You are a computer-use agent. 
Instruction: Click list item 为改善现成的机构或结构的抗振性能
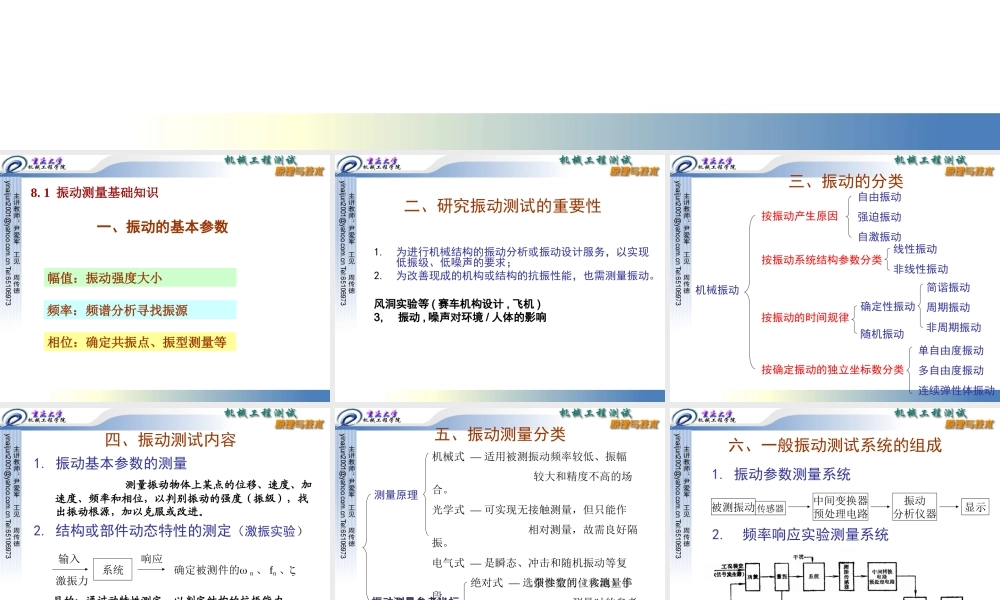coord(515,275)
